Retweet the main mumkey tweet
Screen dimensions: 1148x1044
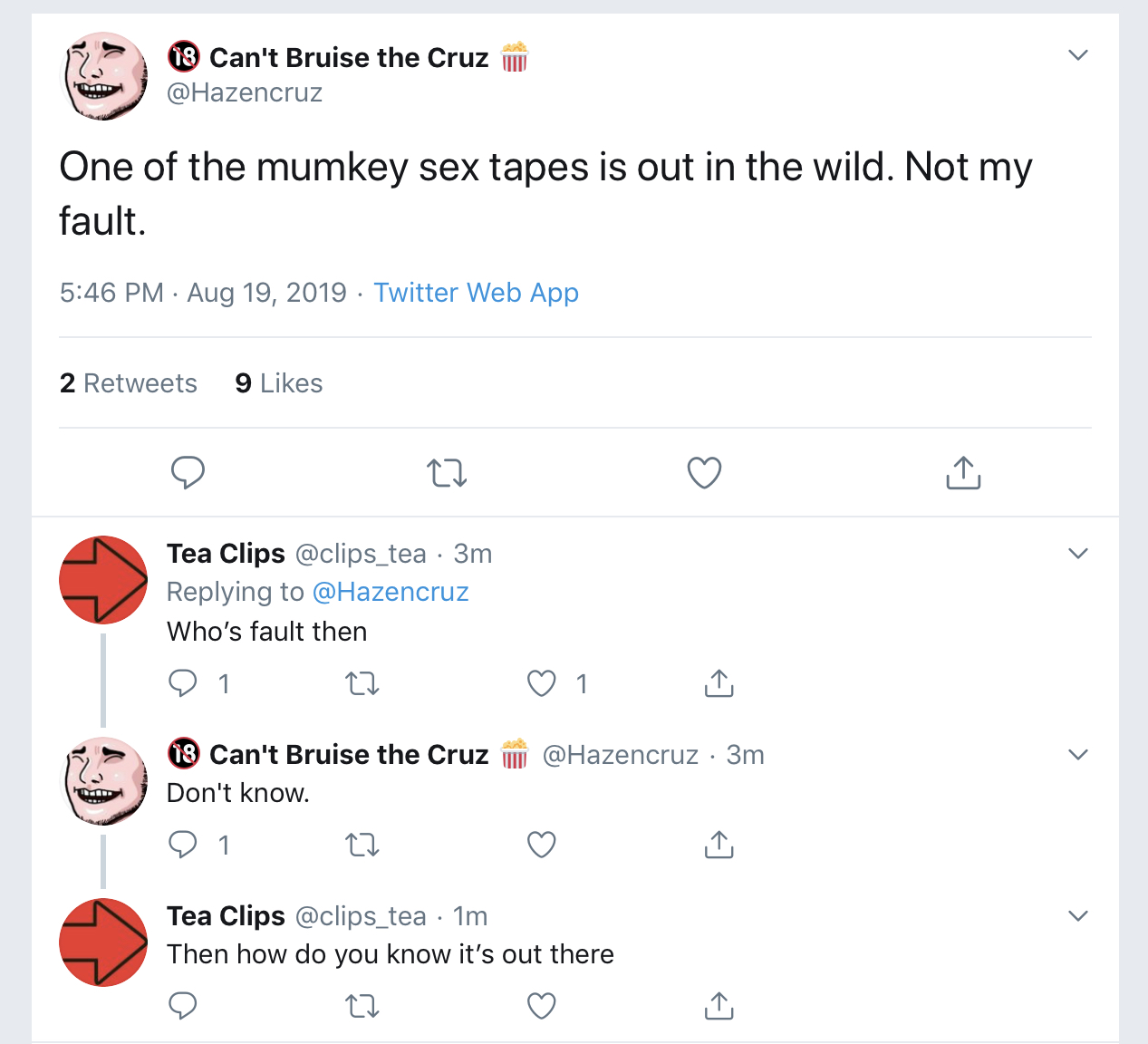[x=447, y=473]
